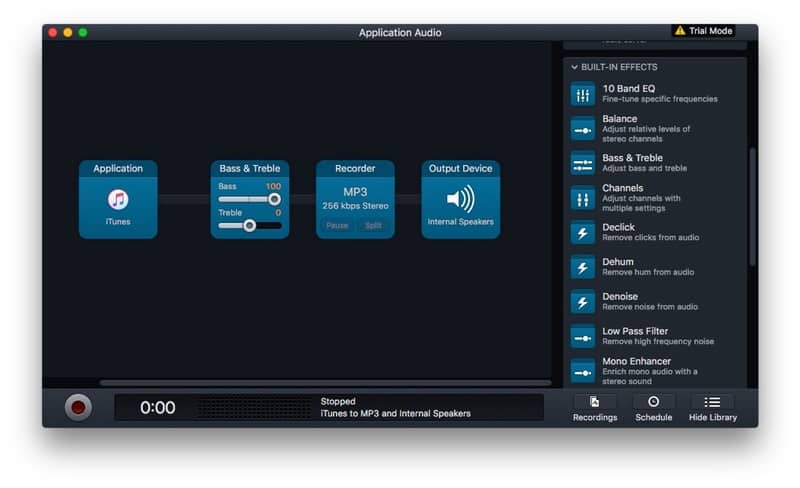
Task: Click the Declick lightning icon
Action: [x=583, y=233]
